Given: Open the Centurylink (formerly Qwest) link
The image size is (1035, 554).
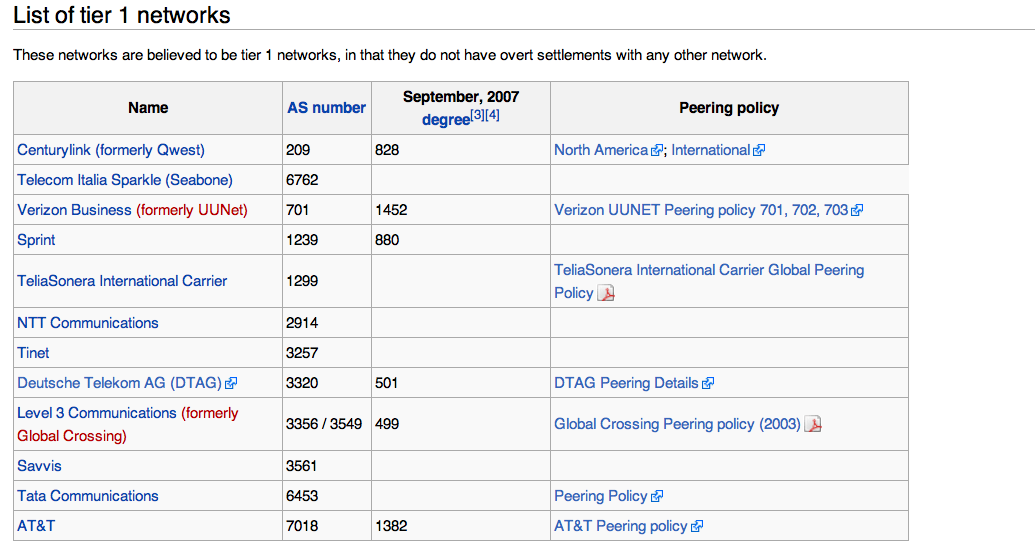Looking at the screenshot, I should point(111,150).
